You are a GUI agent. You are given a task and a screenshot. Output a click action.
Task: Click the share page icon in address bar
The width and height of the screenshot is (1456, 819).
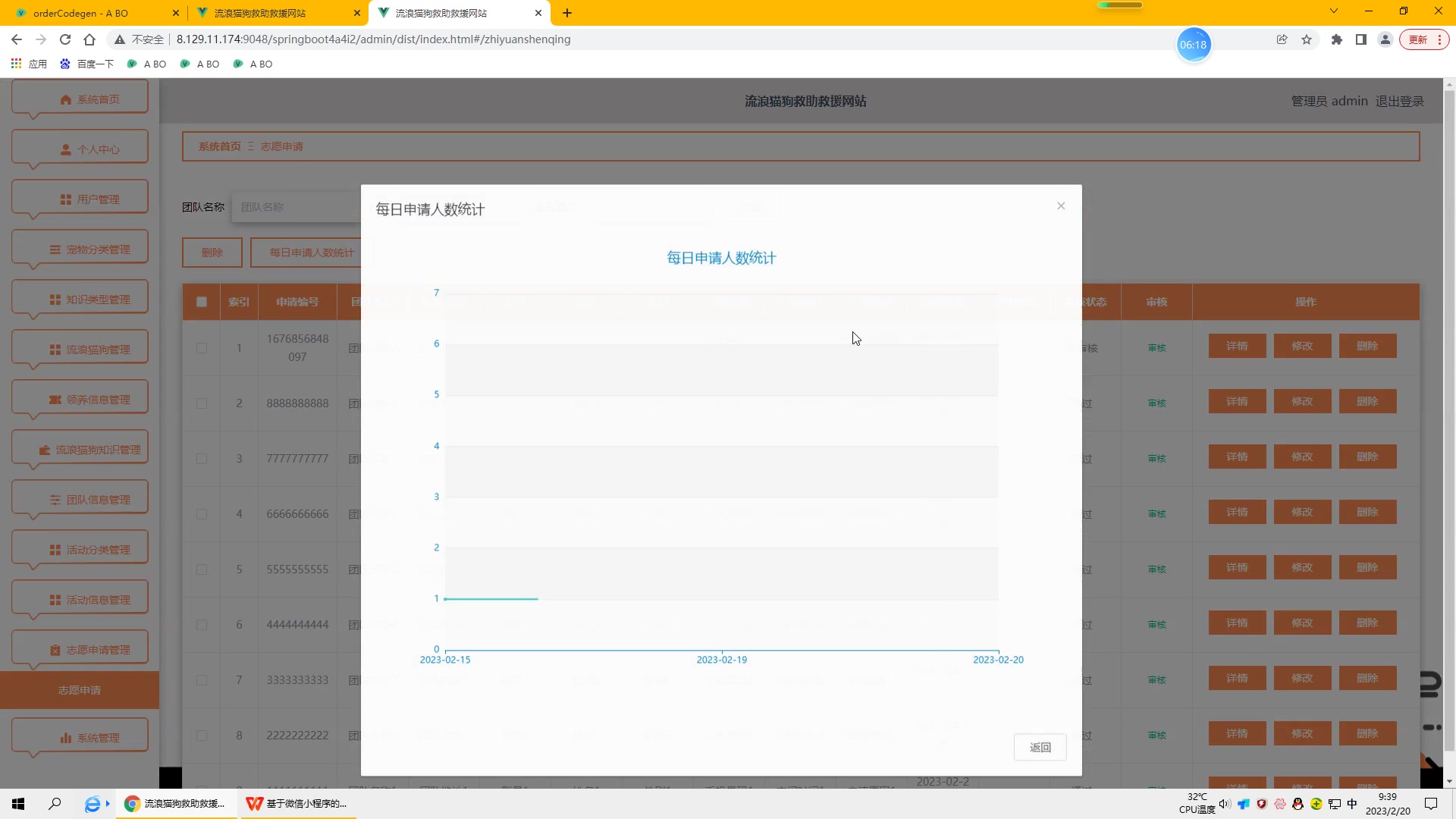point(1282,39)
